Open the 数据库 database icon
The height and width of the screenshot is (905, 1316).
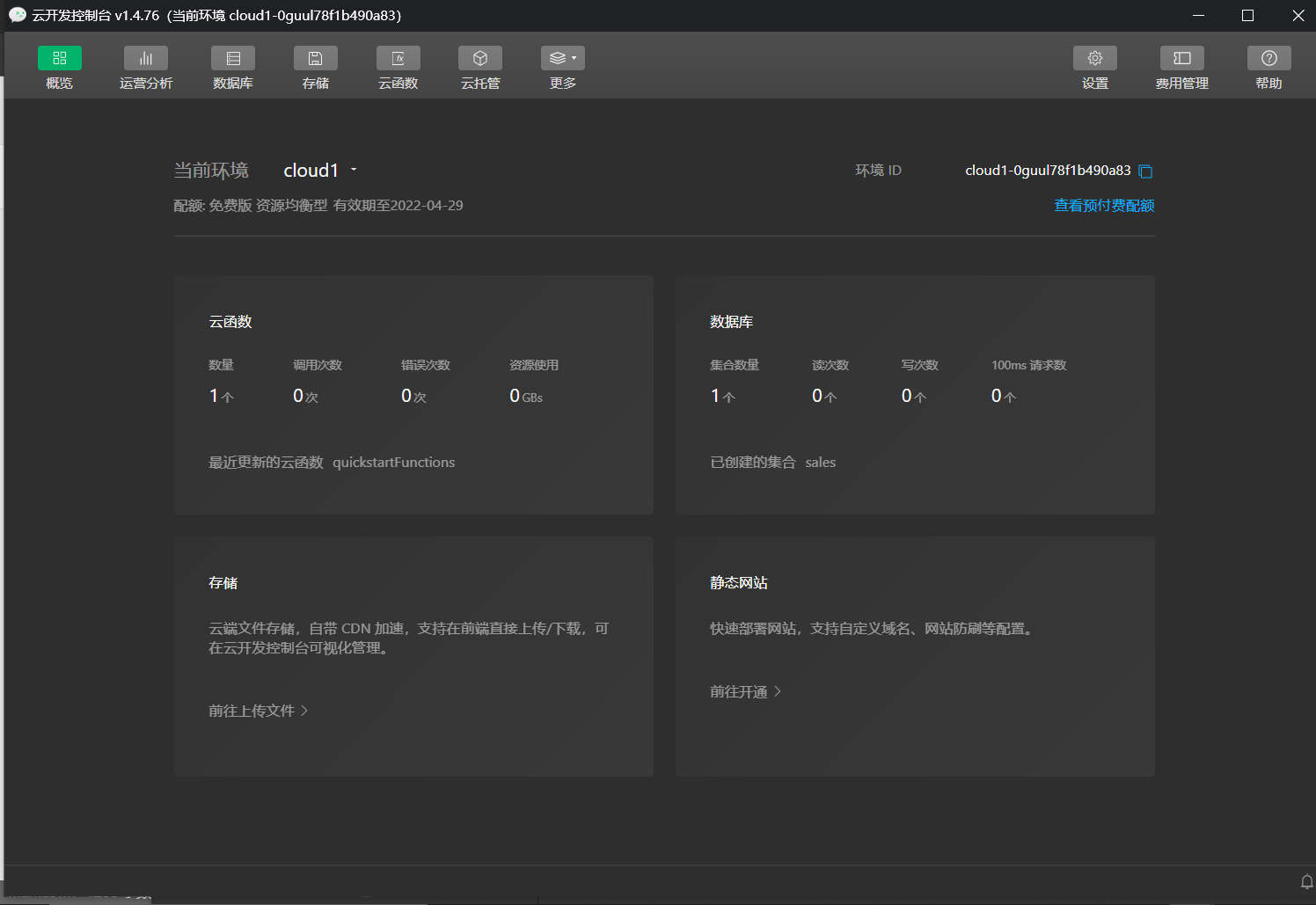233,58
